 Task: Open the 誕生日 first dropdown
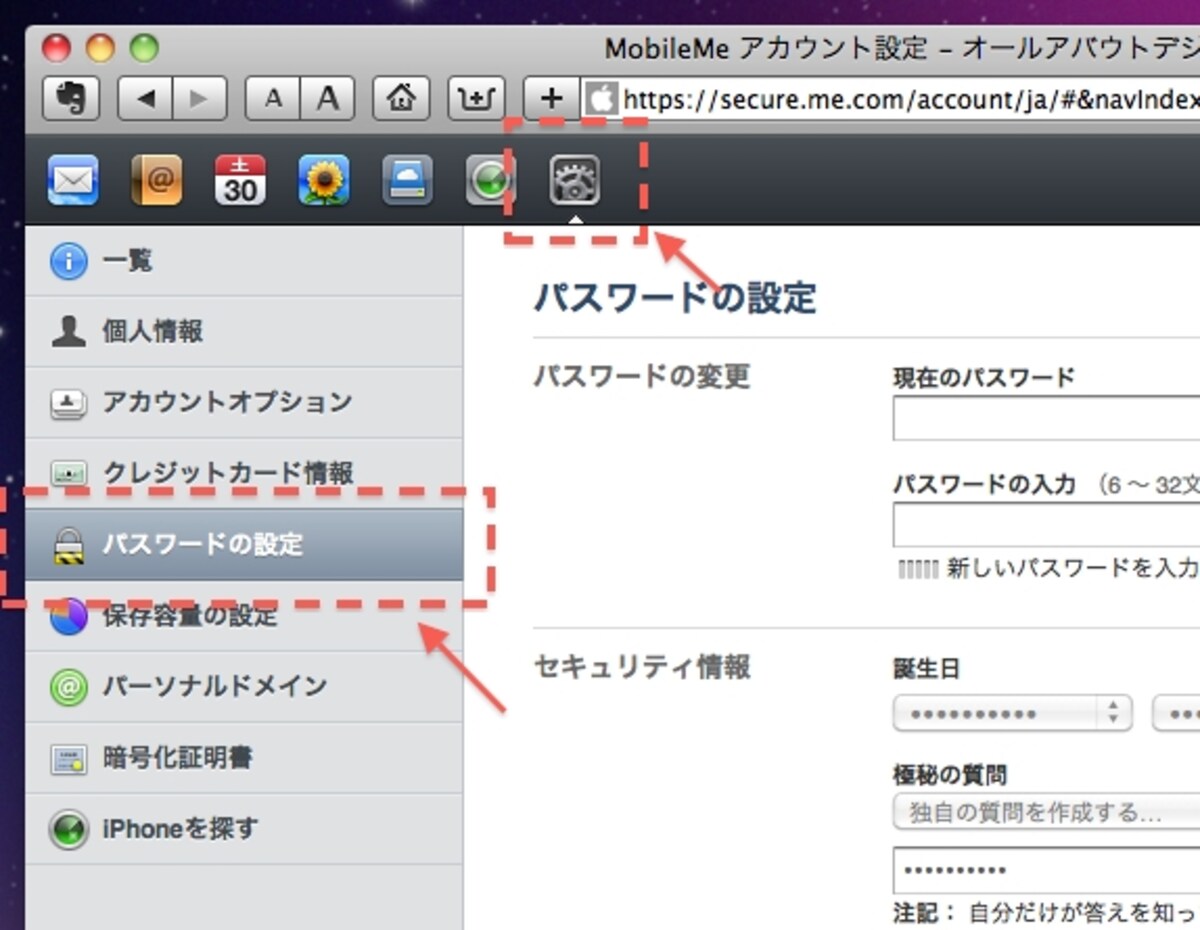click(1012, 714)
